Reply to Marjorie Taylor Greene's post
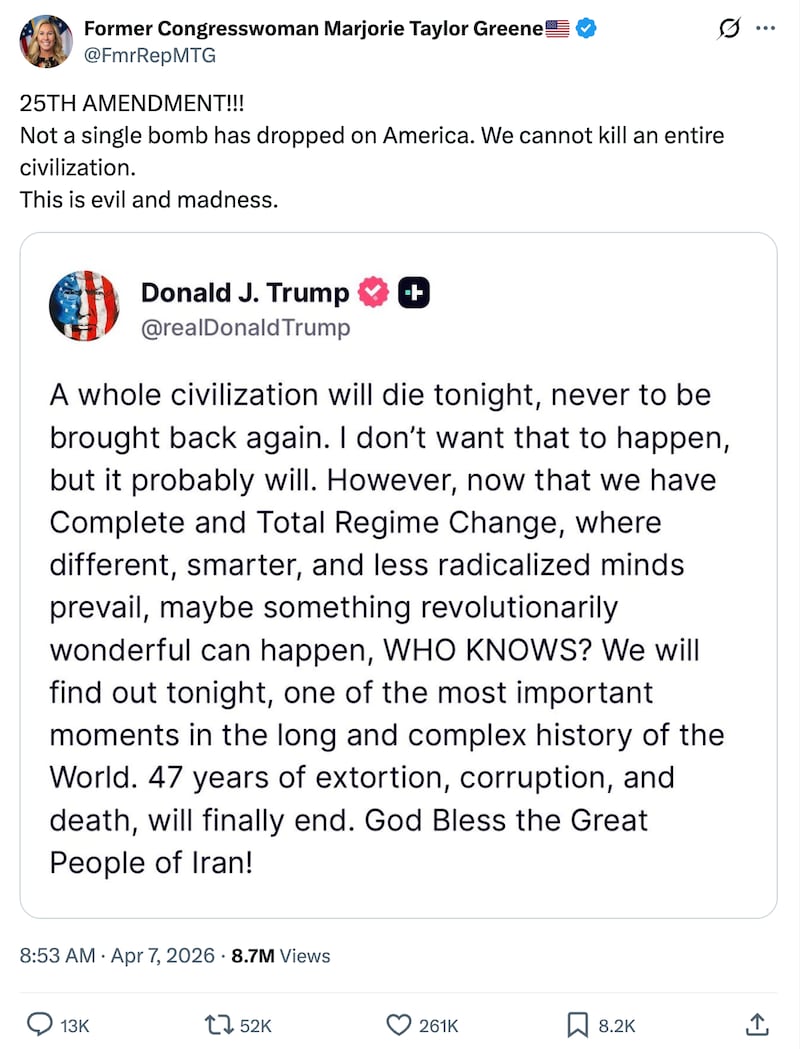This screenshot has height=1049, width=800. [x=40, y=1024]
